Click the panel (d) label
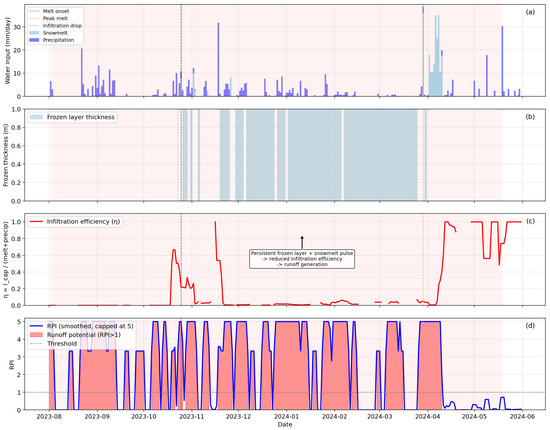 530,325
